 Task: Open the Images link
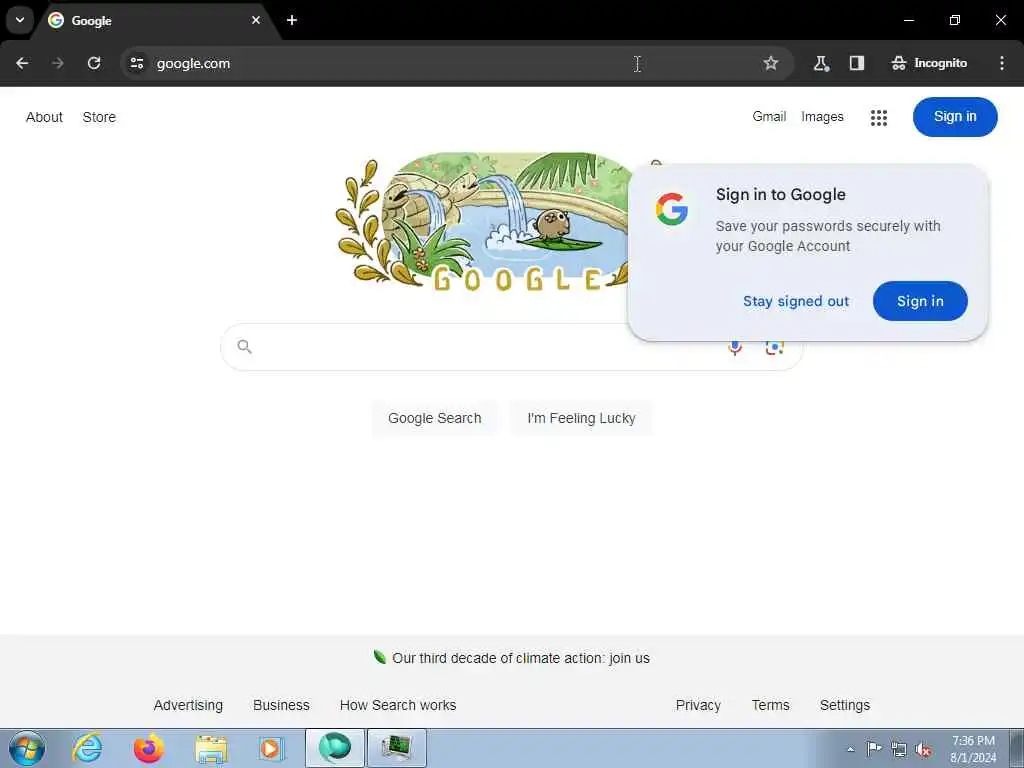point(822,116)
